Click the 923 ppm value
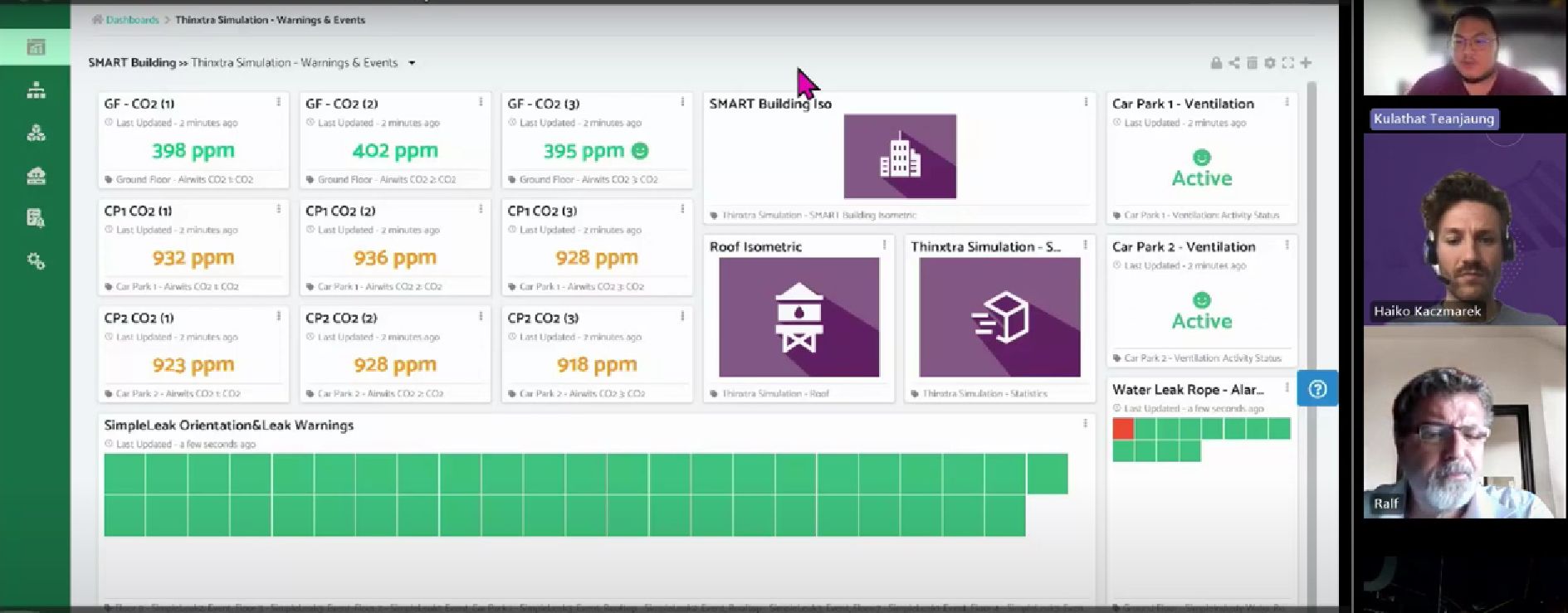 [193, 365]
